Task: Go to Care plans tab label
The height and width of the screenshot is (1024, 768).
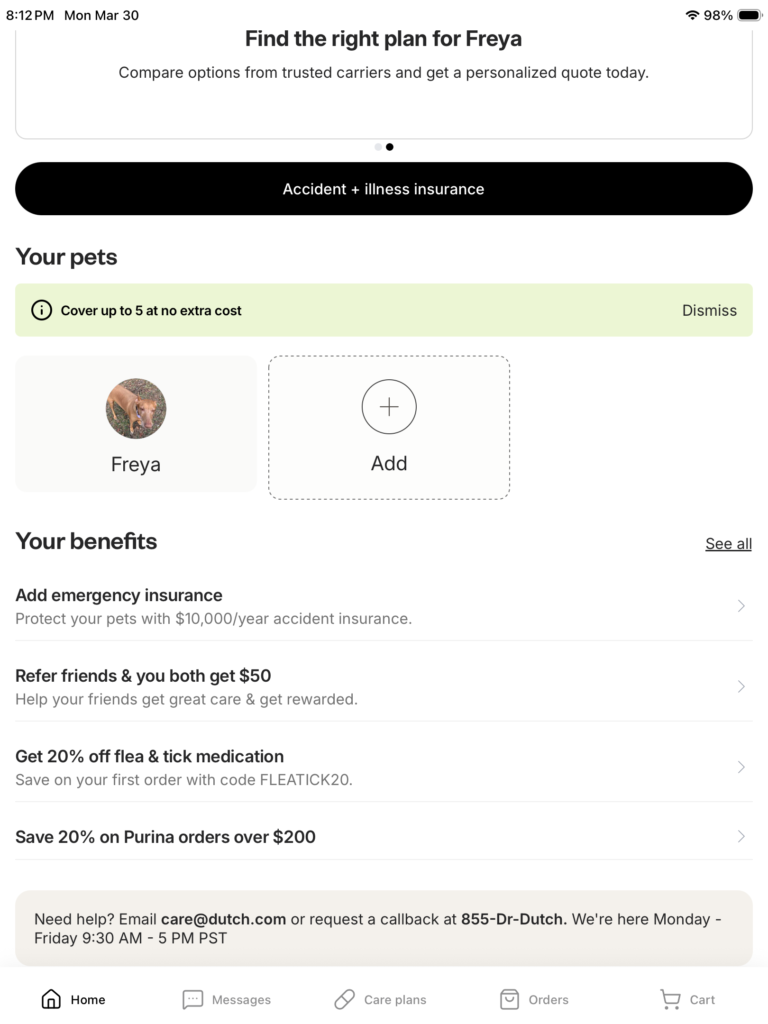Action: pos(395,999)
